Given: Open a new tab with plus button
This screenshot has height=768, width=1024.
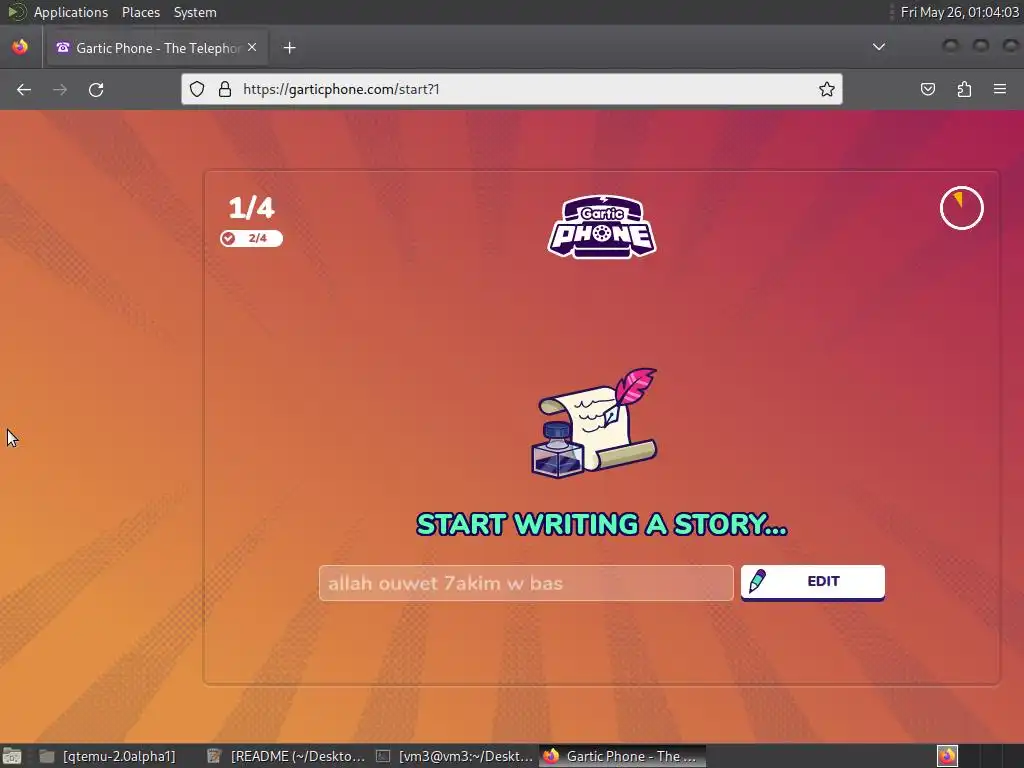Looking at the screenshot, I should (x=289, y=48).
